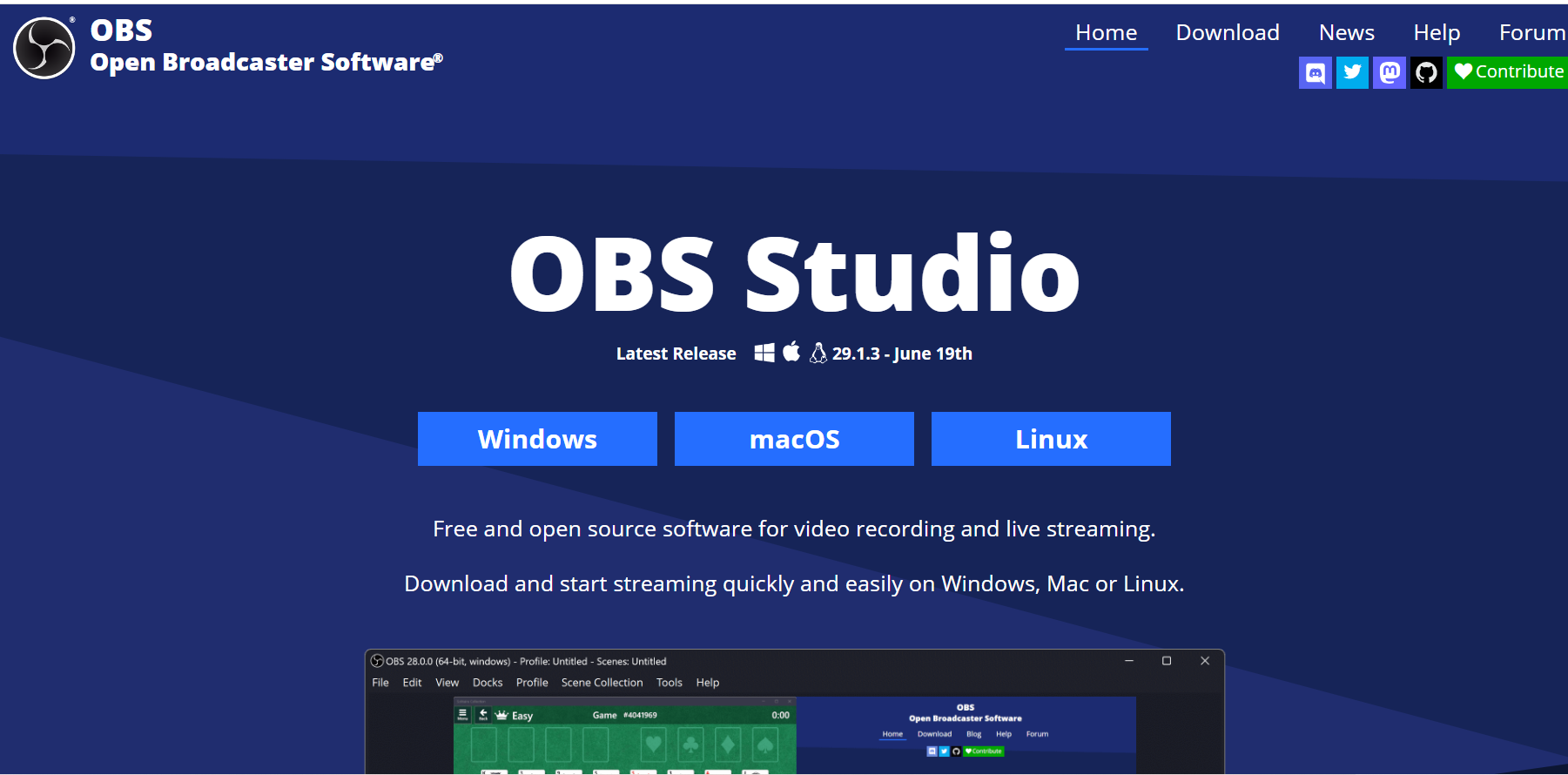Screen dimensions: 1568x775
Task: Click the OBS icon in the preview title bar
Action: (377, 661)
